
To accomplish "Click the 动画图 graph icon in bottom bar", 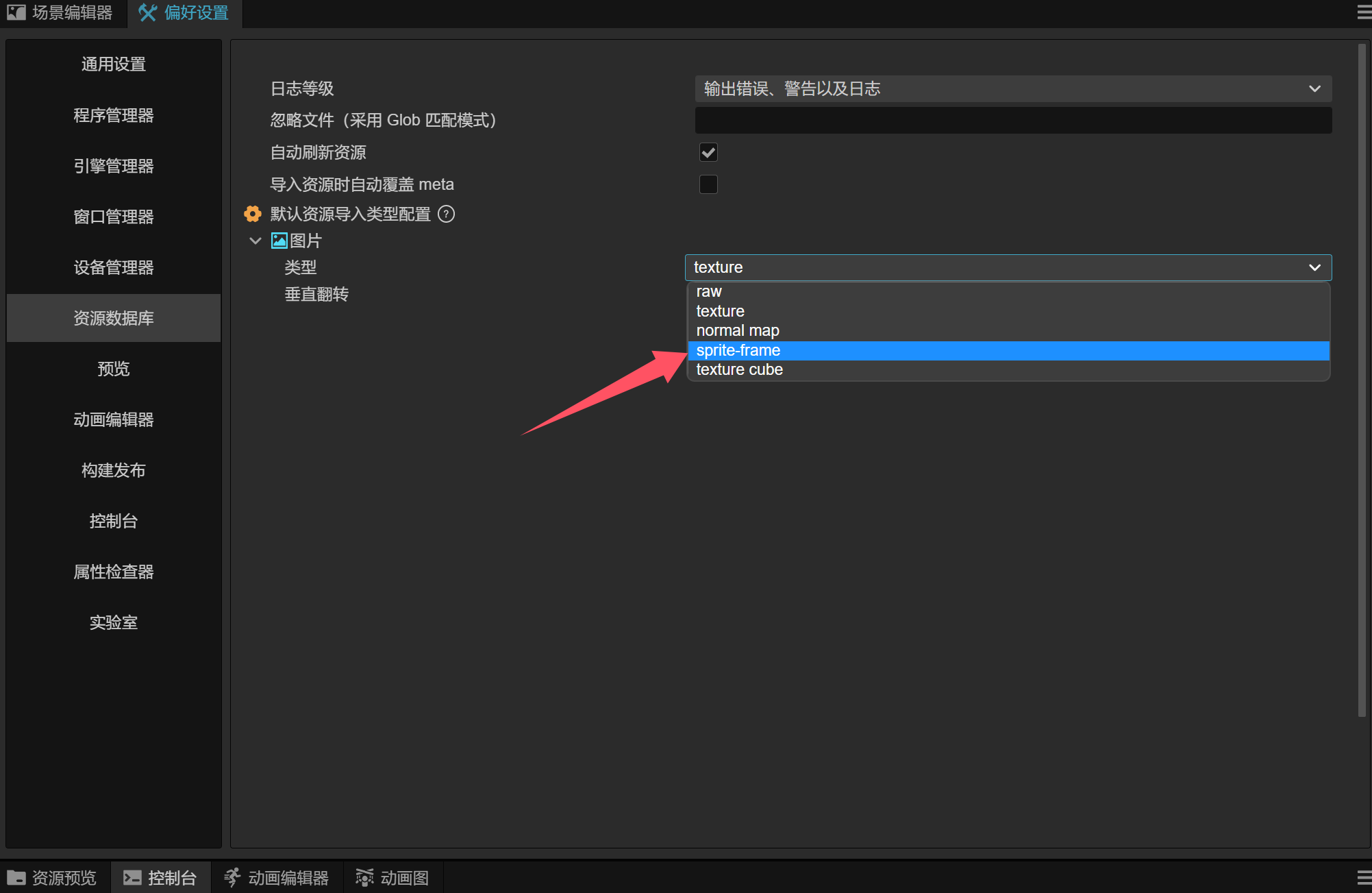I will click(x=364, y=878).
